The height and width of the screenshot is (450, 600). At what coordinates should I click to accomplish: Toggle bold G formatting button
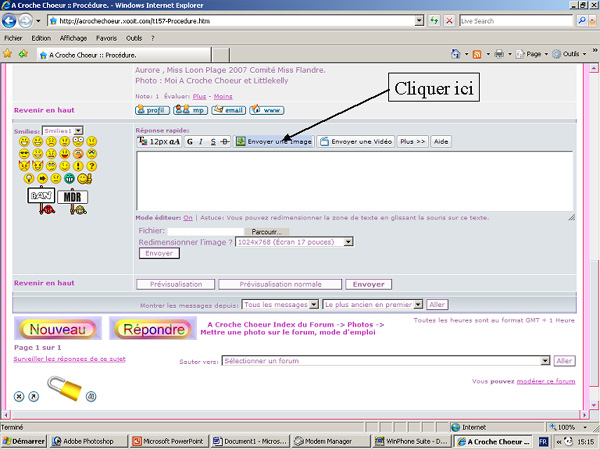point(190,142)
